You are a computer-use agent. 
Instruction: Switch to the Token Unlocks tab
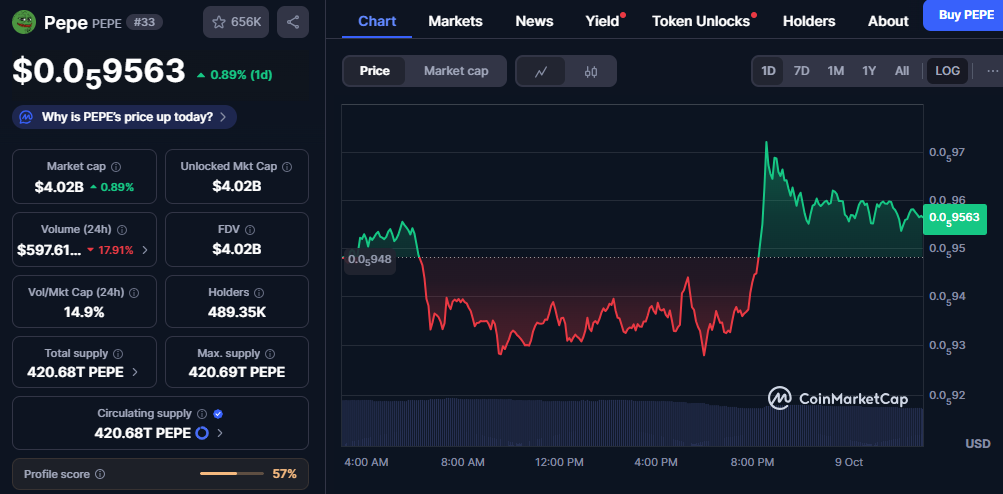700,21
